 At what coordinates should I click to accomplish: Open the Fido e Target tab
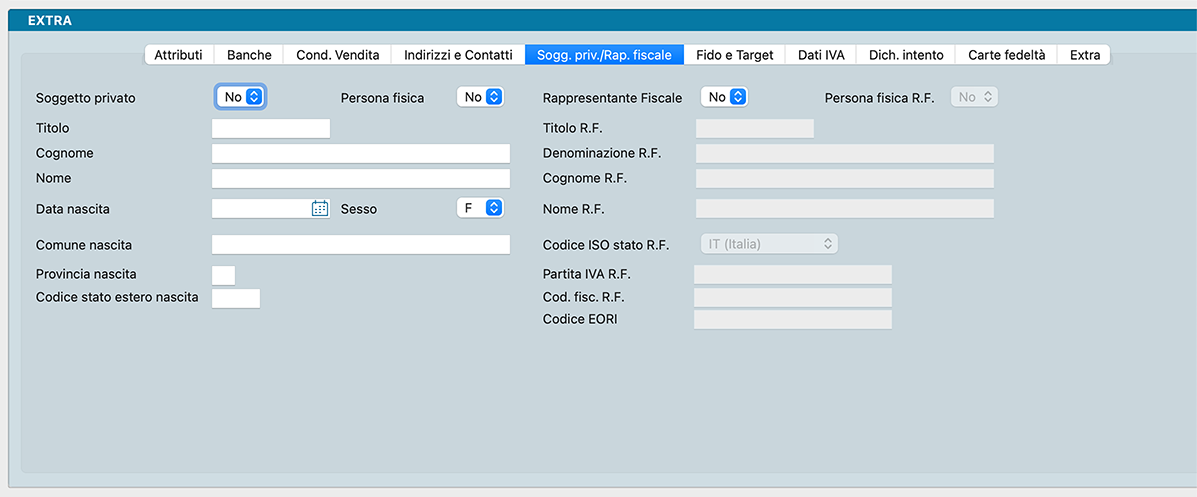[734, 55]
